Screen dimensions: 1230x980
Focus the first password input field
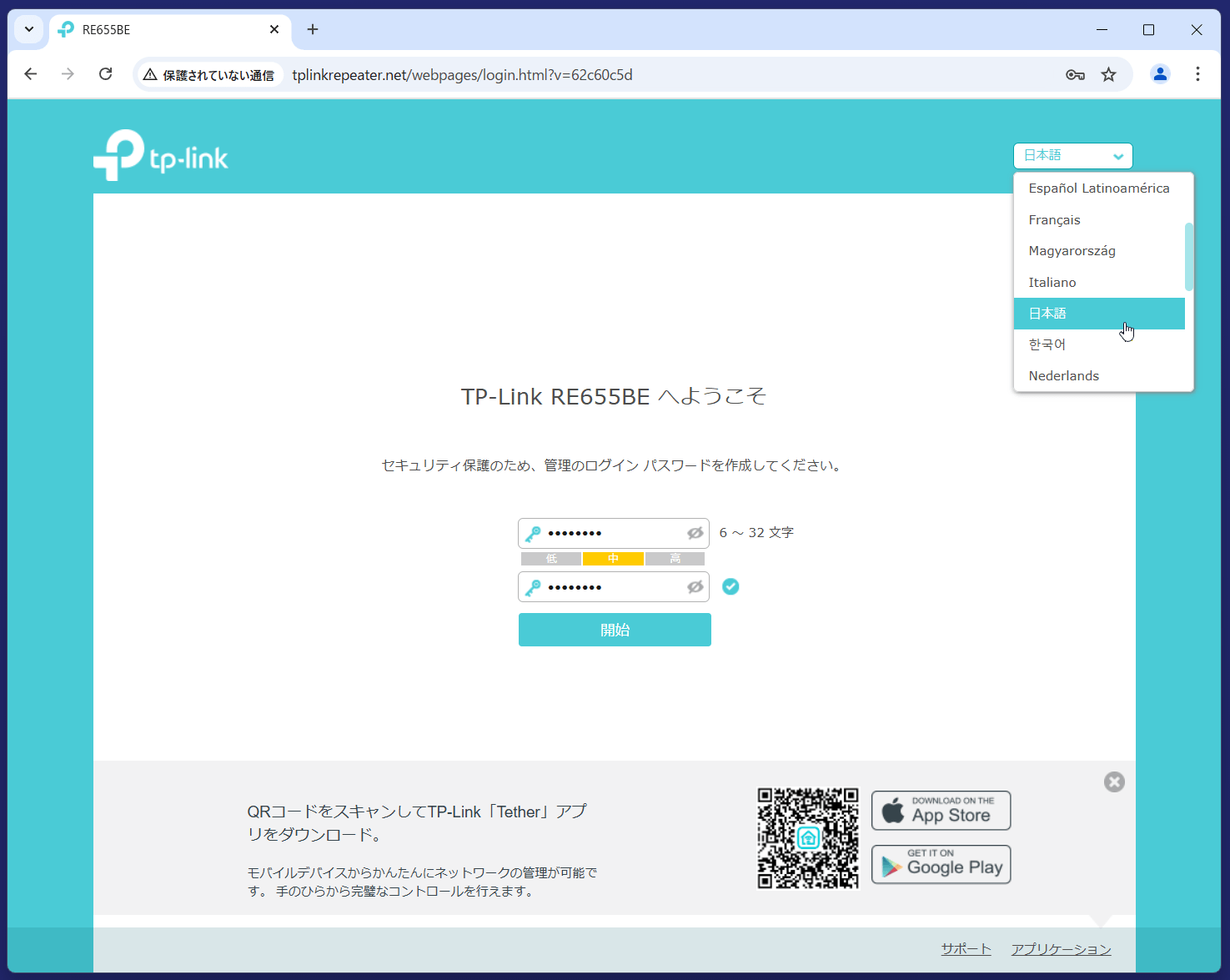coord(614,533)
